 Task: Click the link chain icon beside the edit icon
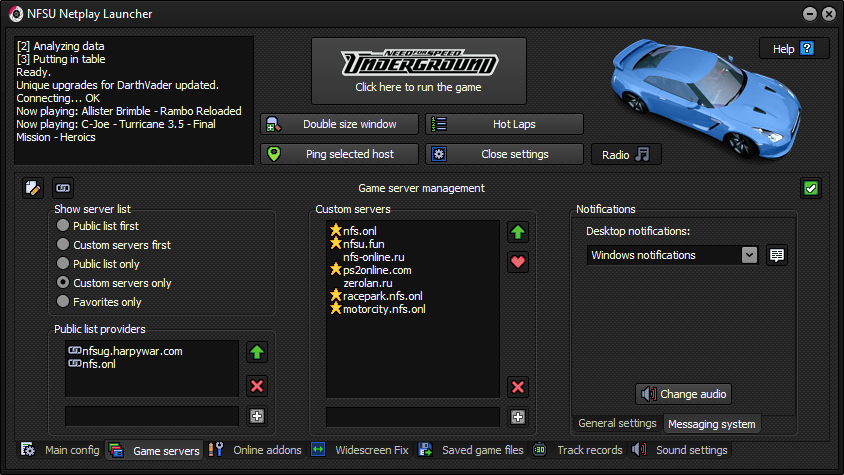(63, 188)
